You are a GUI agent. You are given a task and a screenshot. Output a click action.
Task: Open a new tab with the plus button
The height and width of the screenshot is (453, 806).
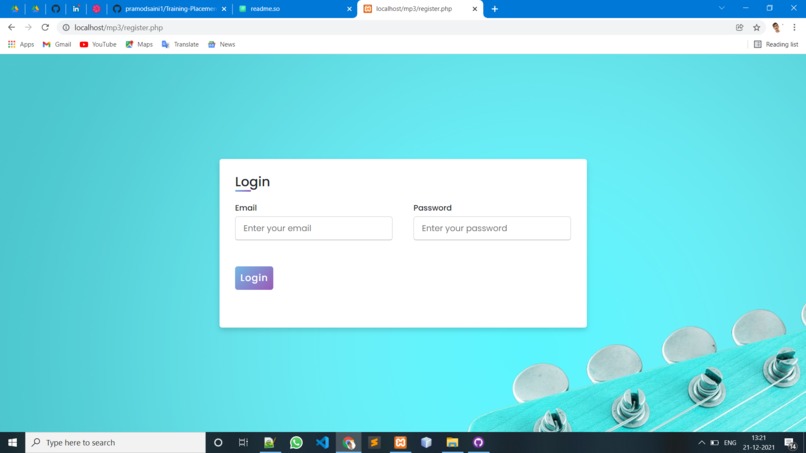click(494, 9)
